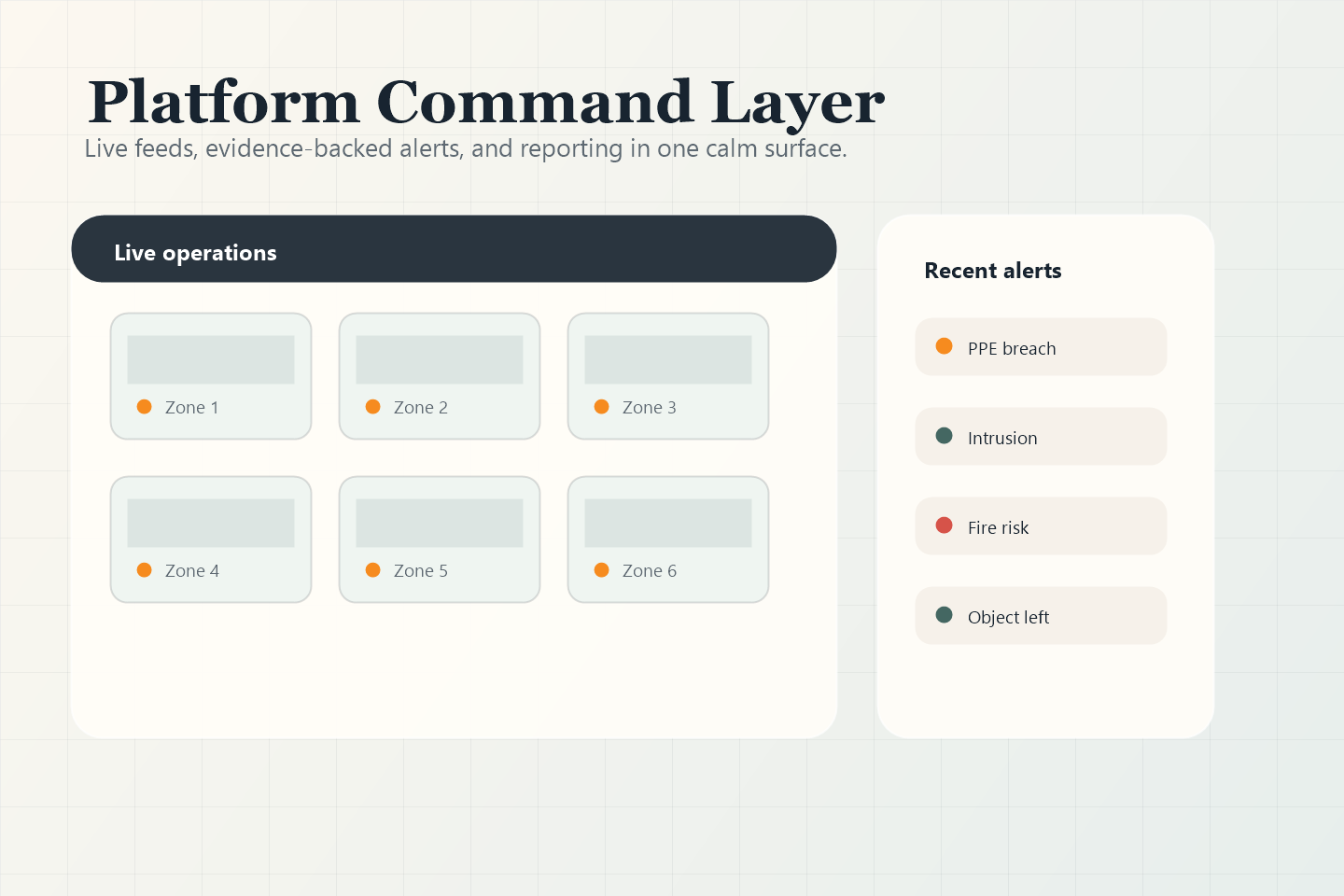The height and width of the screenshot is (896, 1344).
Task: Open the Zone 6 feed card
Action: click(668, 539)
